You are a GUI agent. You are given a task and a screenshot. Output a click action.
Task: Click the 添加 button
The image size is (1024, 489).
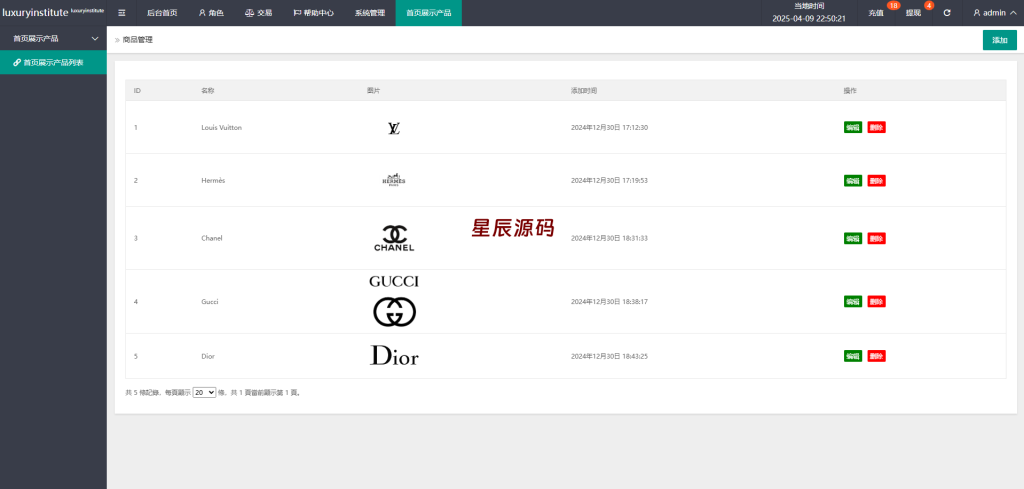point(999,40)
